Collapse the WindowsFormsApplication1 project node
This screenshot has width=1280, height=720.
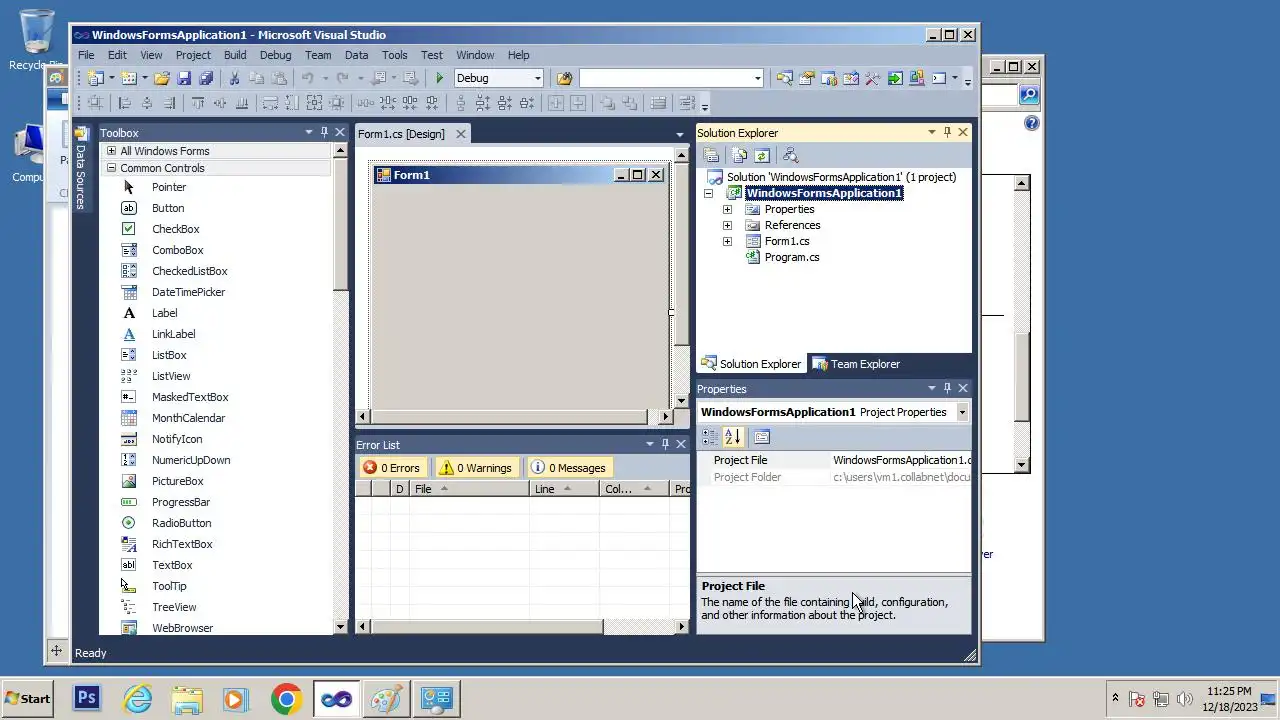point(709,193)
